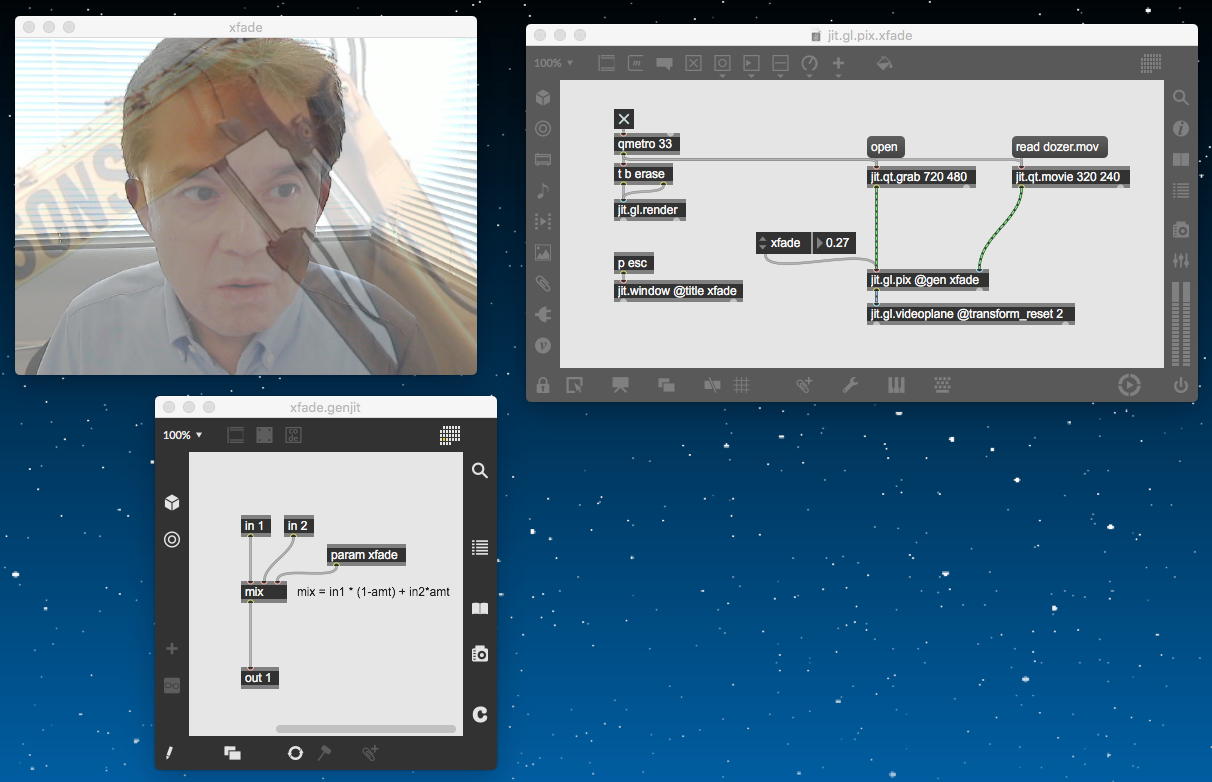Select the jit.gl.pix @gen xfade object
This screenshot has height=782, width=1212.
928,280
